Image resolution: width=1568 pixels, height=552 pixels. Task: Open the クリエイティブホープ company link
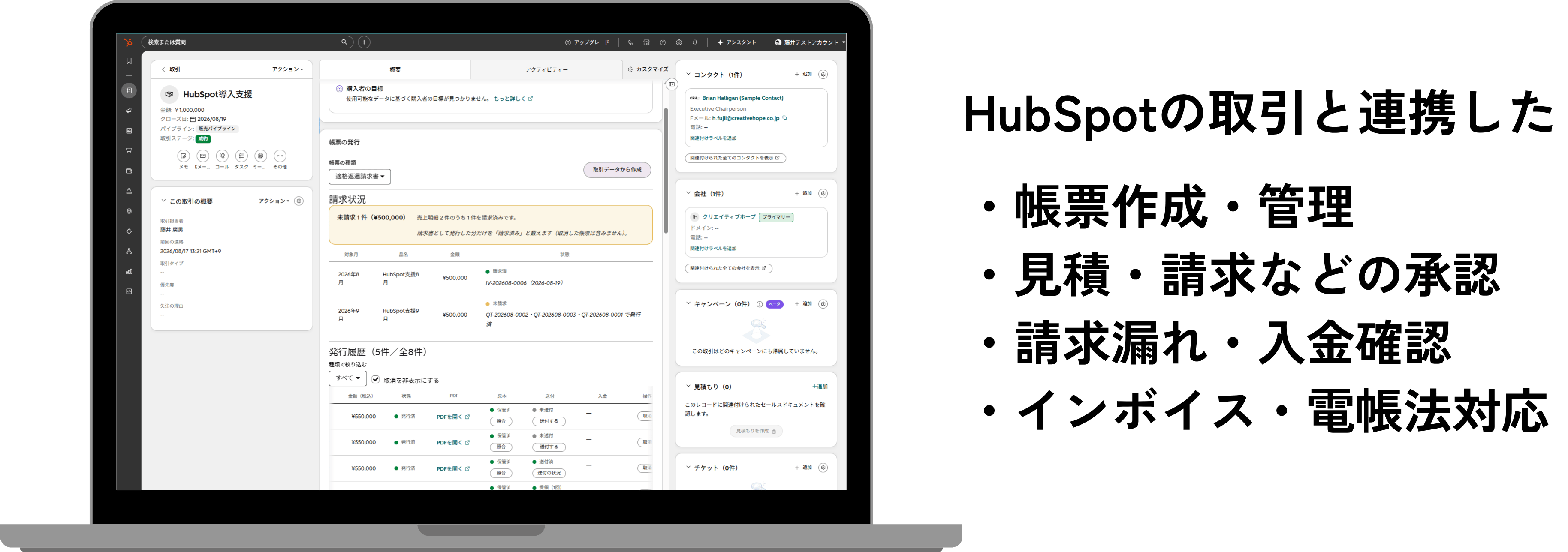tap(729, 217)
